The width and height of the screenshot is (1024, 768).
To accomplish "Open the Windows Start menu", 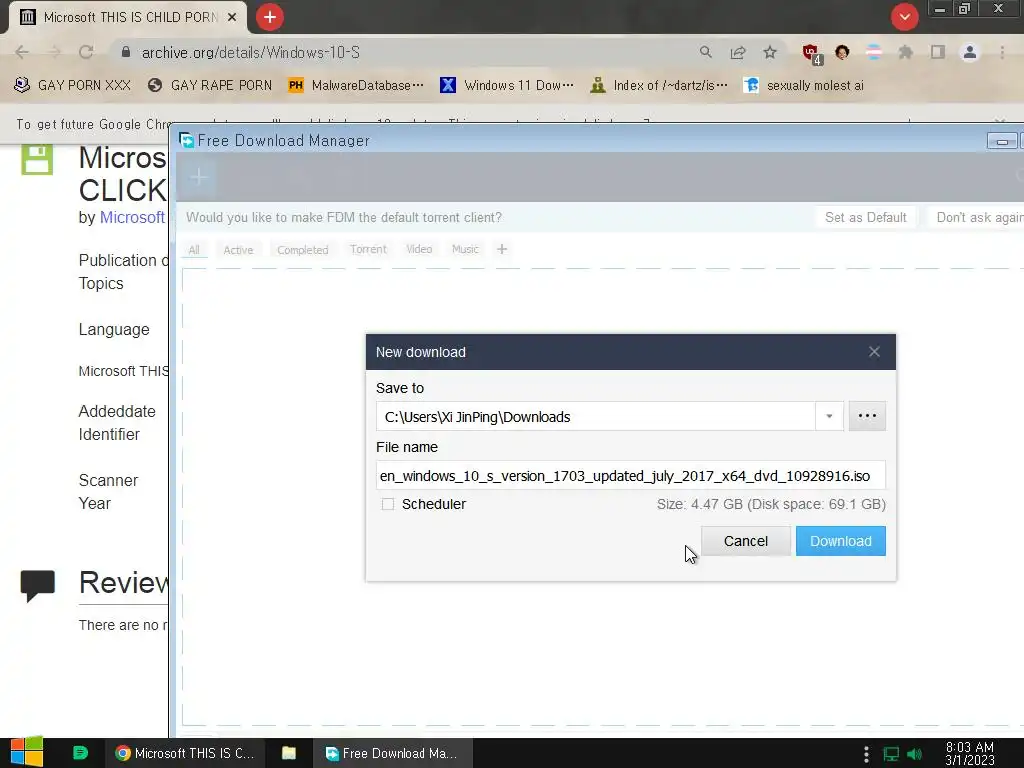I will click(26, 753).
